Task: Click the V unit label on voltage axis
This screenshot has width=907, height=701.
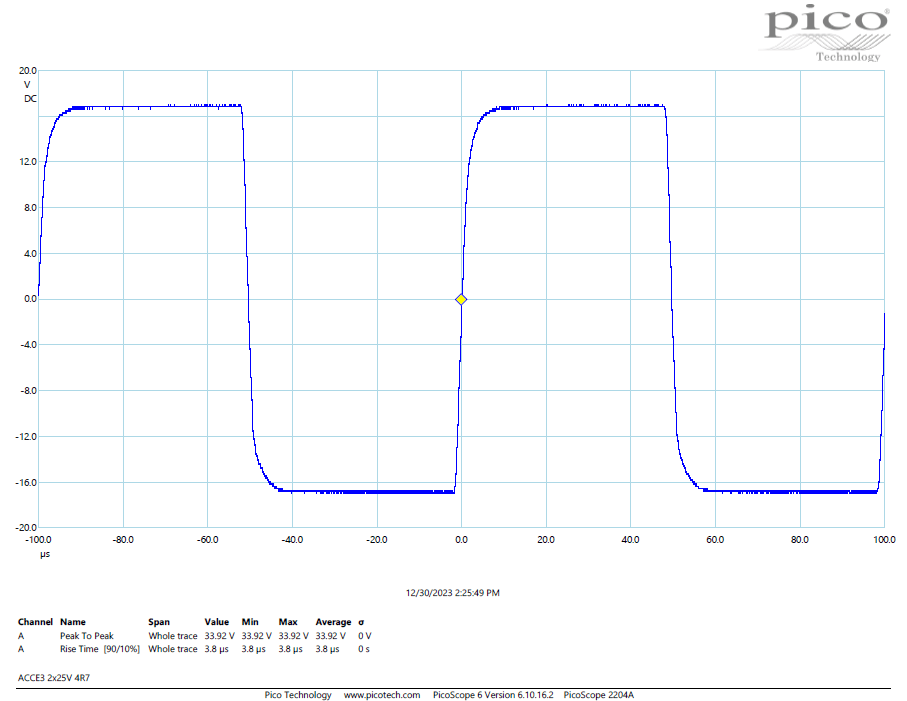Action: coord(27,85)
